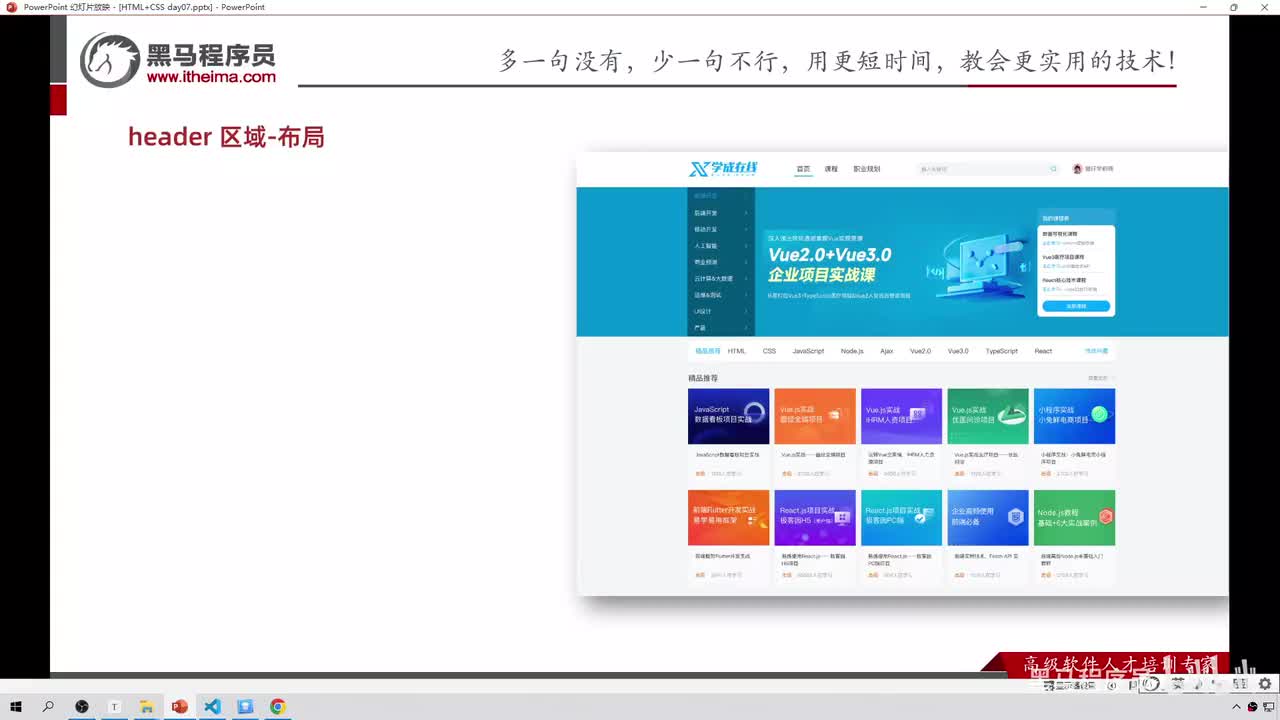Select the Vue2.0 tab

coord(920,351)
